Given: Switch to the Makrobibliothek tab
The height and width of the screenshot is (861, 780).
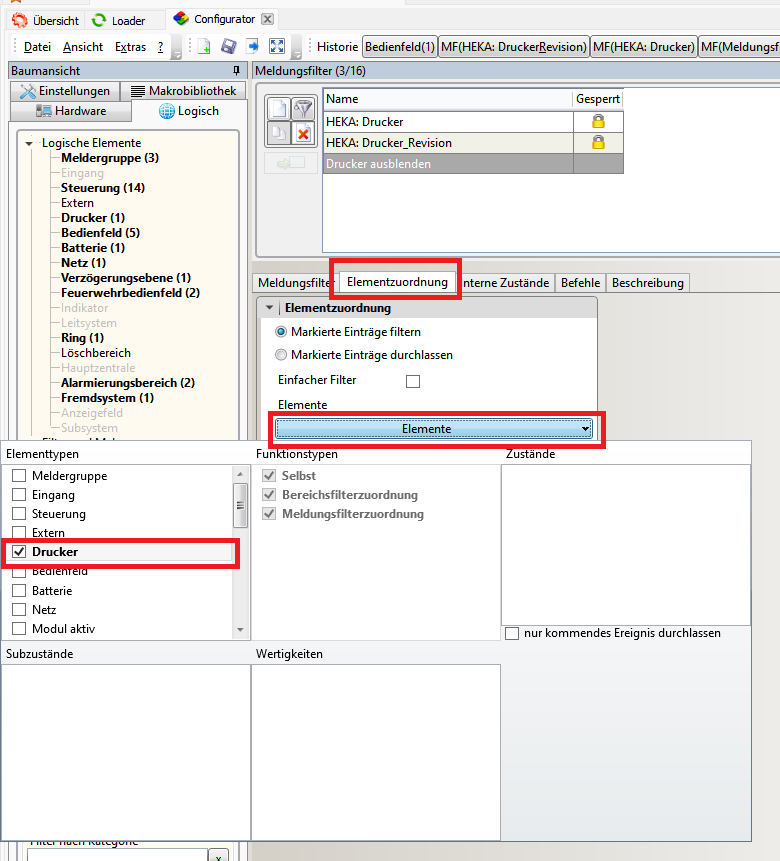Looking at the screenshot, I should coord(184,91).
